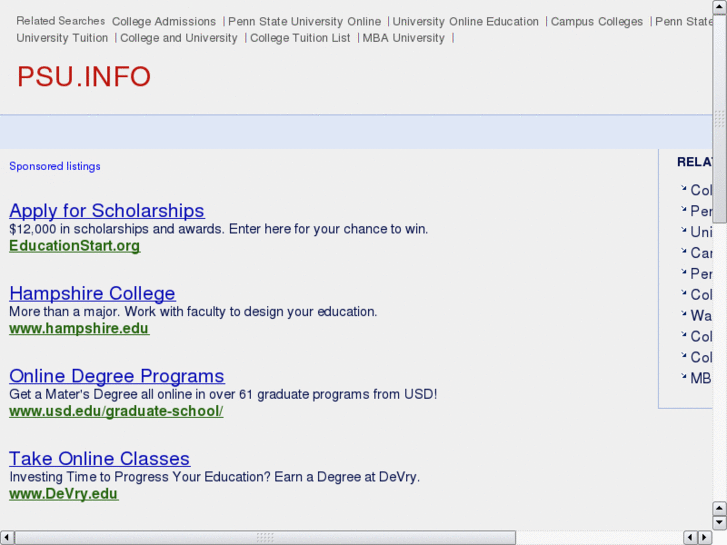
Task: Open the College Tuition List link
Action: pyautogui.click(x=300, y=38)
